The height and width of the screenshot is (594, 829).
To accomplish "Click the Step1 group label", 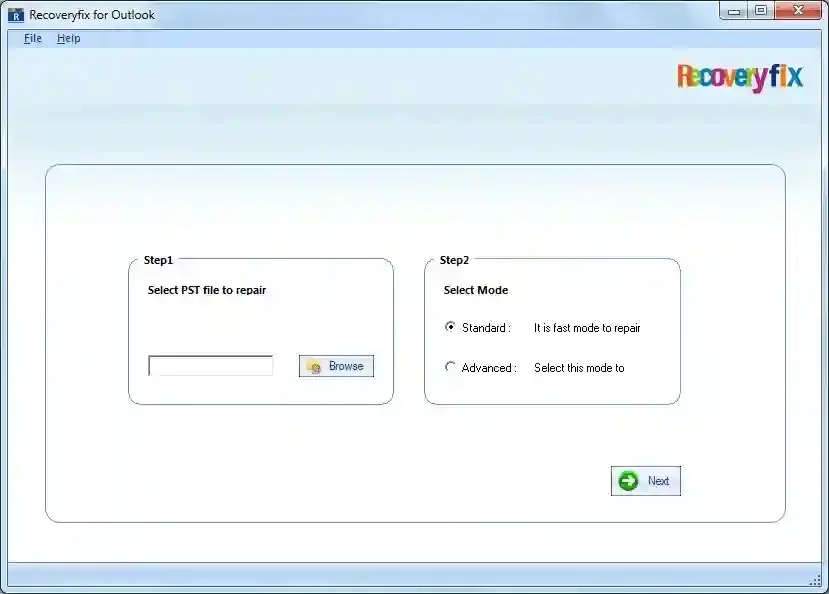I will (x=158, y=260).
